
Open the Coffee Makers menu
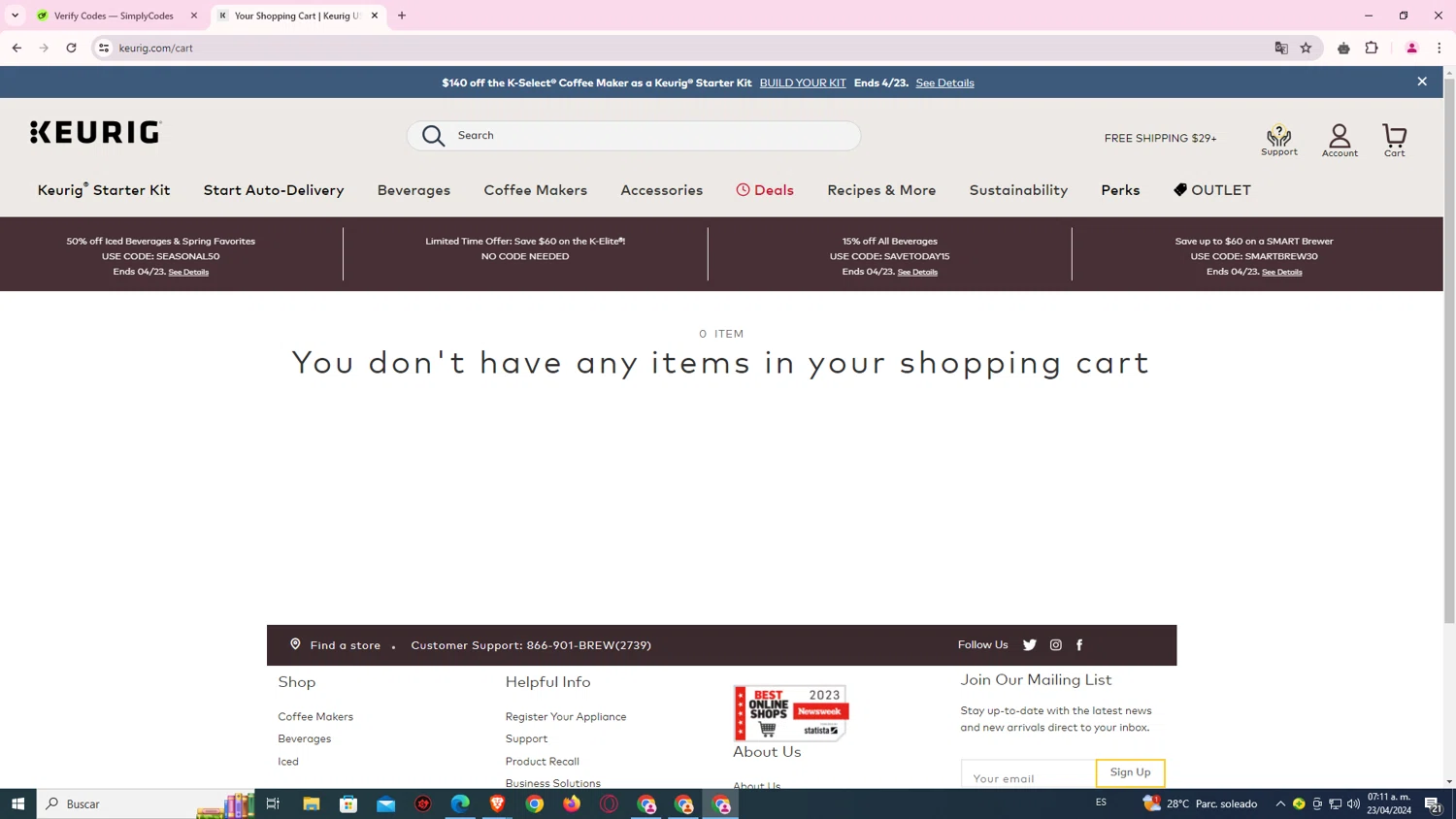pos(535,190)
